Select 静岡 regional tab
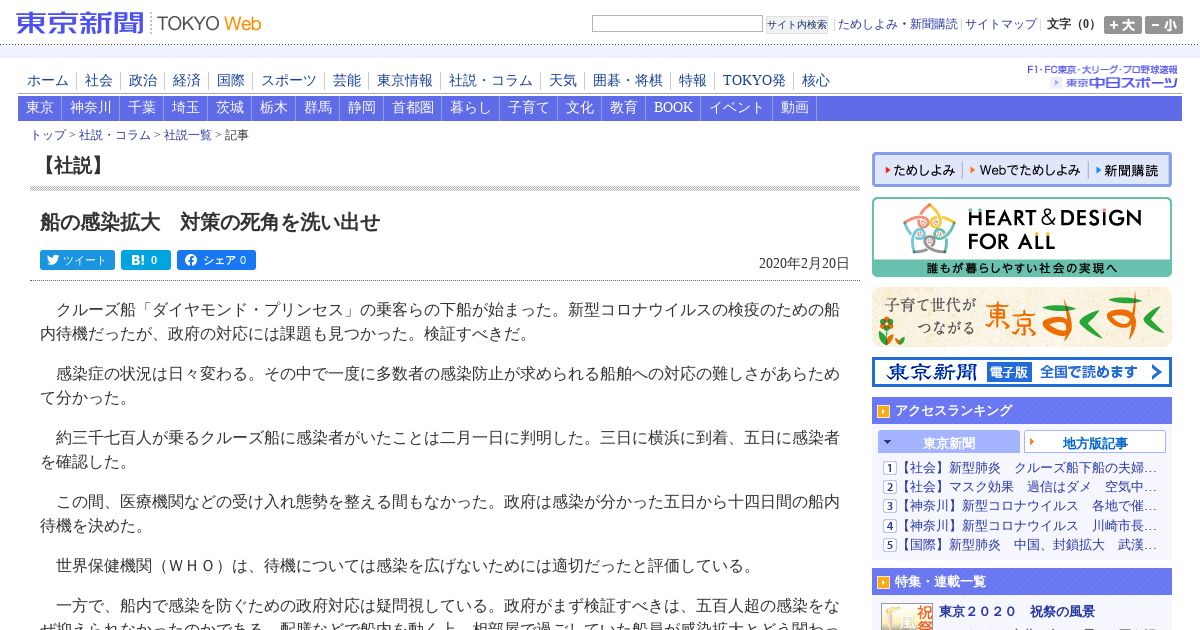This screenshot has width=1200, height=630. tap(362, 108)
